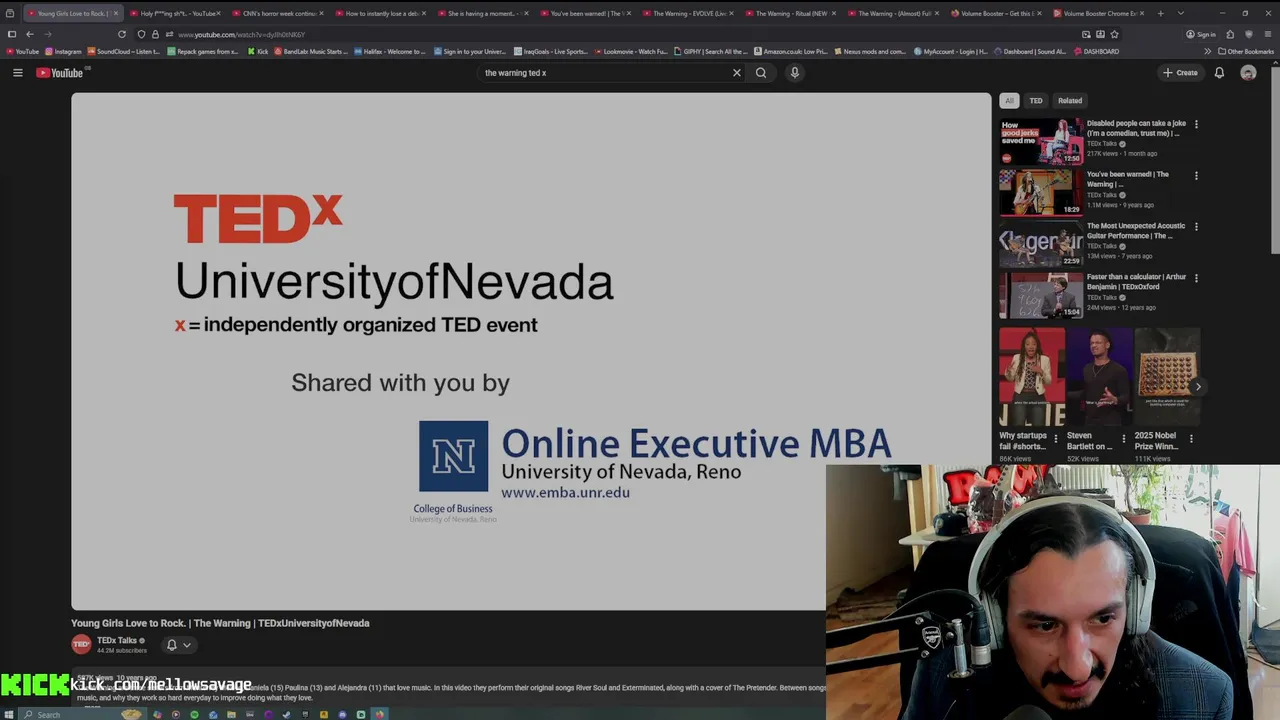Reload the page with the refresh icon
Image resolution: width=1280 pixels, height=720 pixels.
tap(122, 34)
